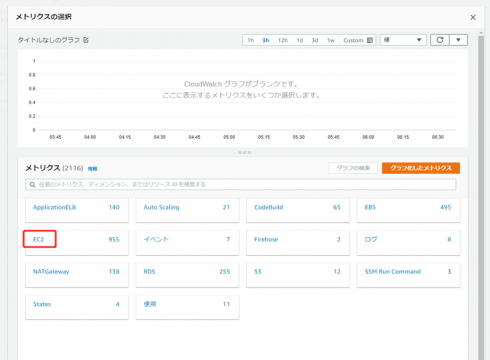Open the Custom time range calendar icon
490x360 pixels.
pos(370,40)
